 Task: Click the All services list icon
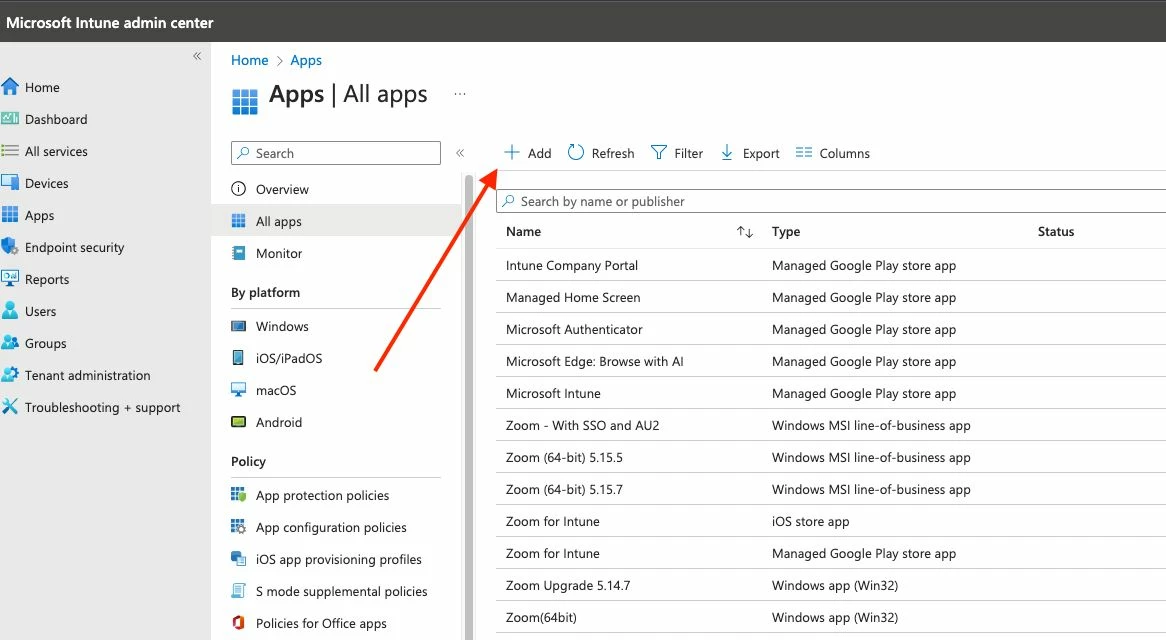point(10,151)
